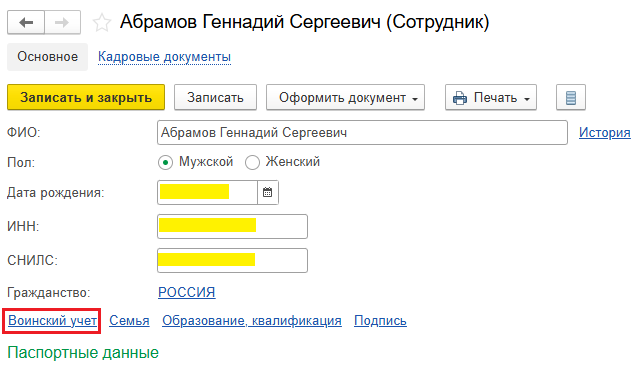Focus the СНИЛС input field
637x369 pixels.
point(232,260)
